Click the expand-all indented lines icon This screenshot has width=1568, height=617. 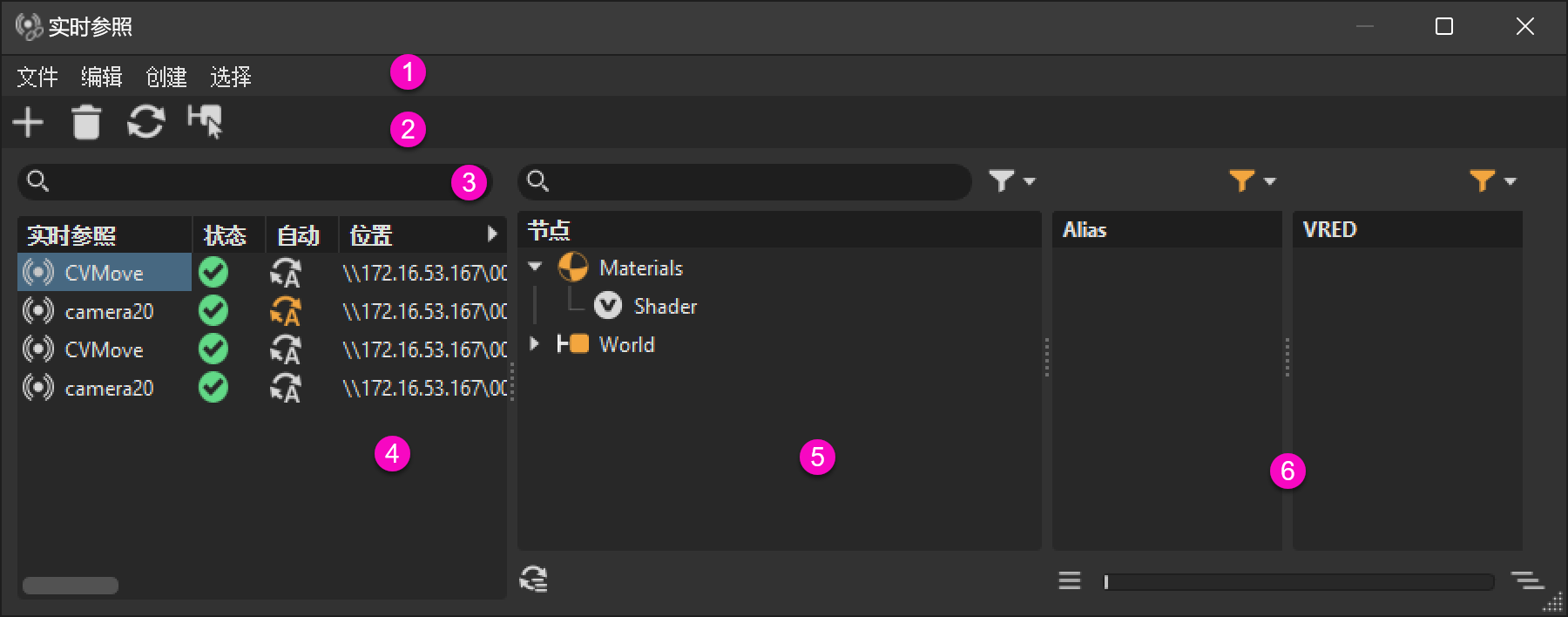tap(1526, 580)
